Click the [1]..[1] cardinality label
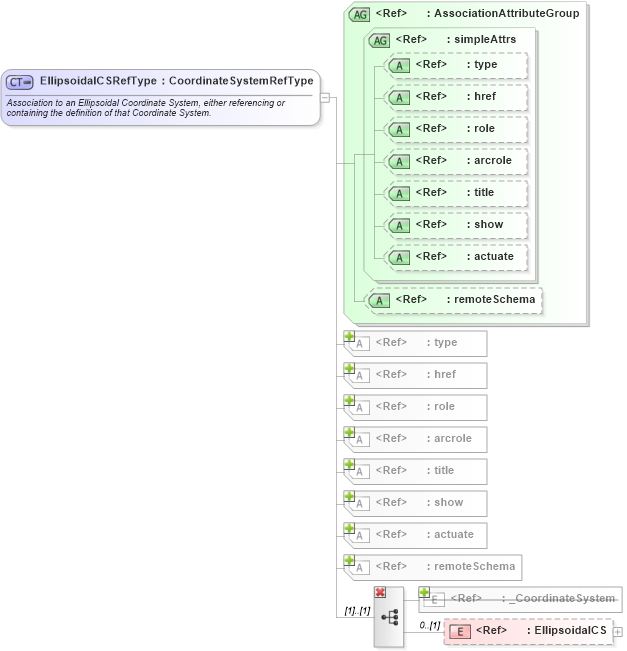Viewport: 627px width, 651px height. 357,611
